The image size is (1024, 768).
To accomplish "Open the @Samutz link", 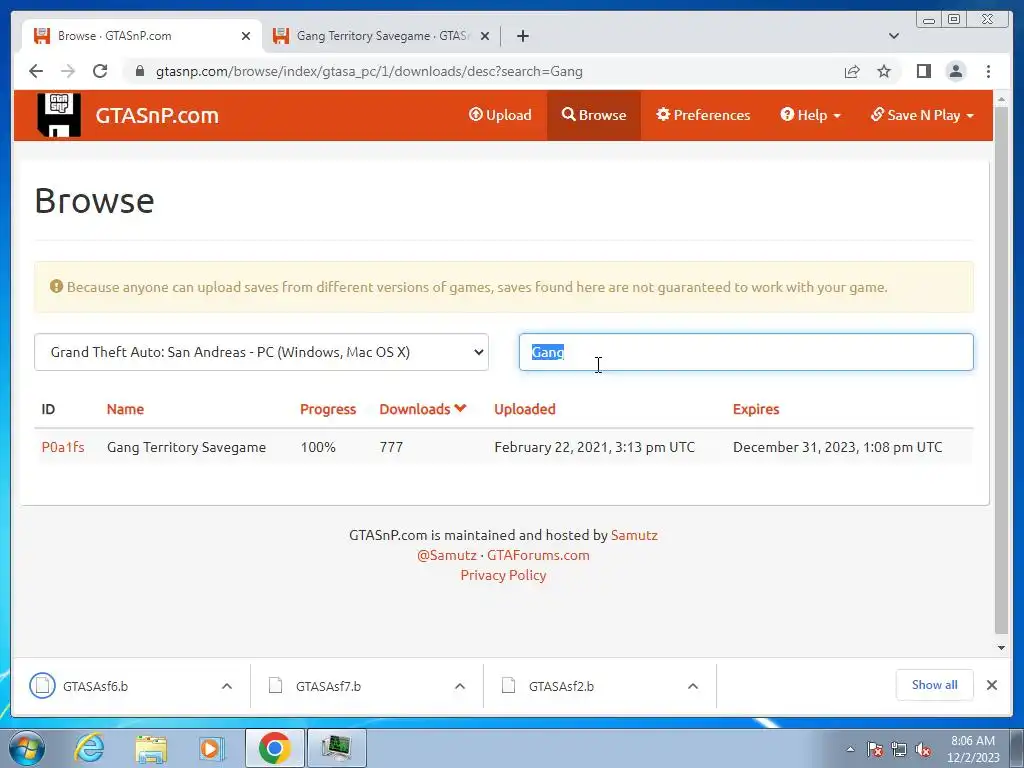I will click(447, 555).
